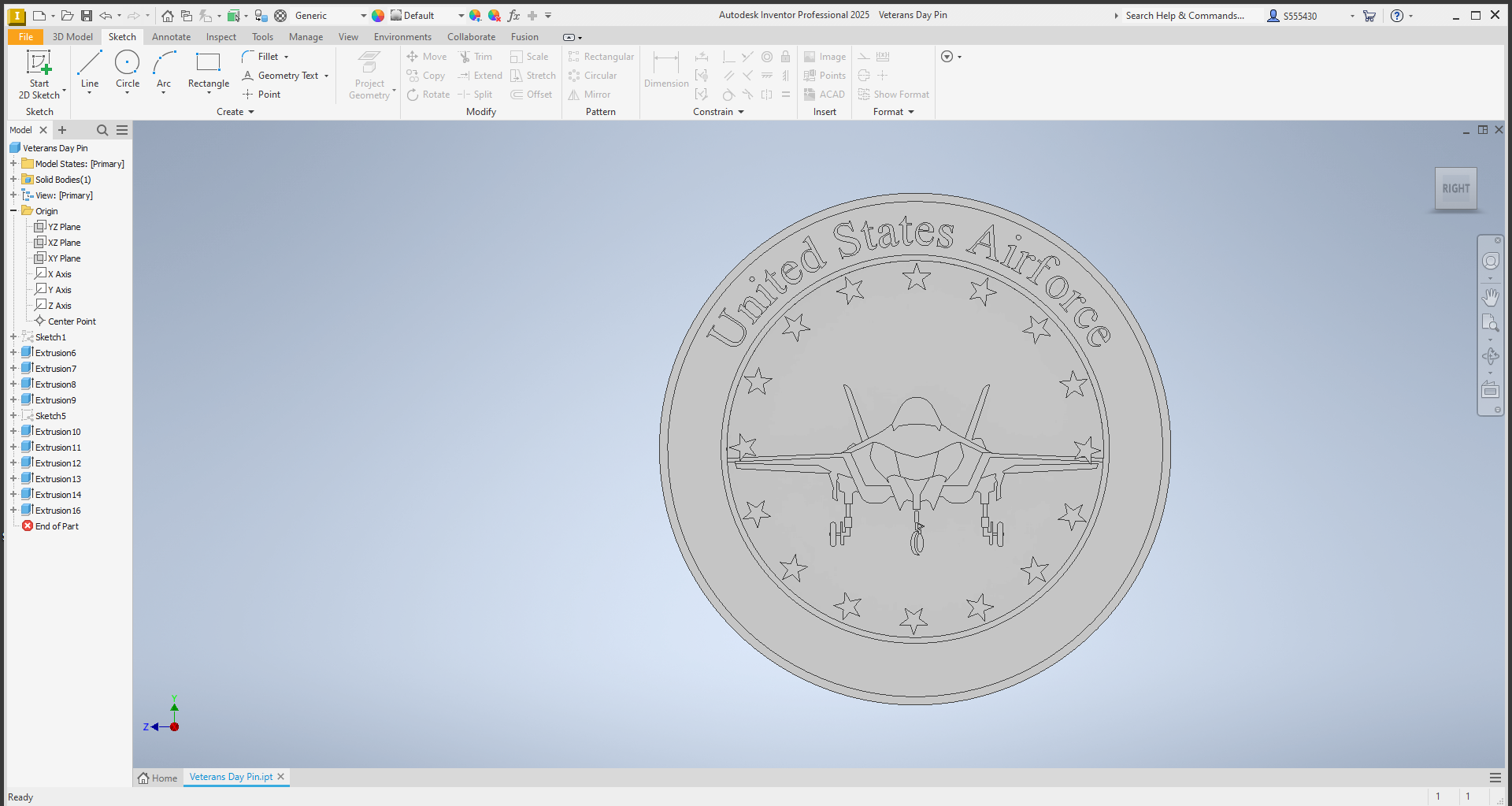This screenshot has width=1512, height=806.
Task: Click the Dimension tool
Action: click(x=666, y=69)
